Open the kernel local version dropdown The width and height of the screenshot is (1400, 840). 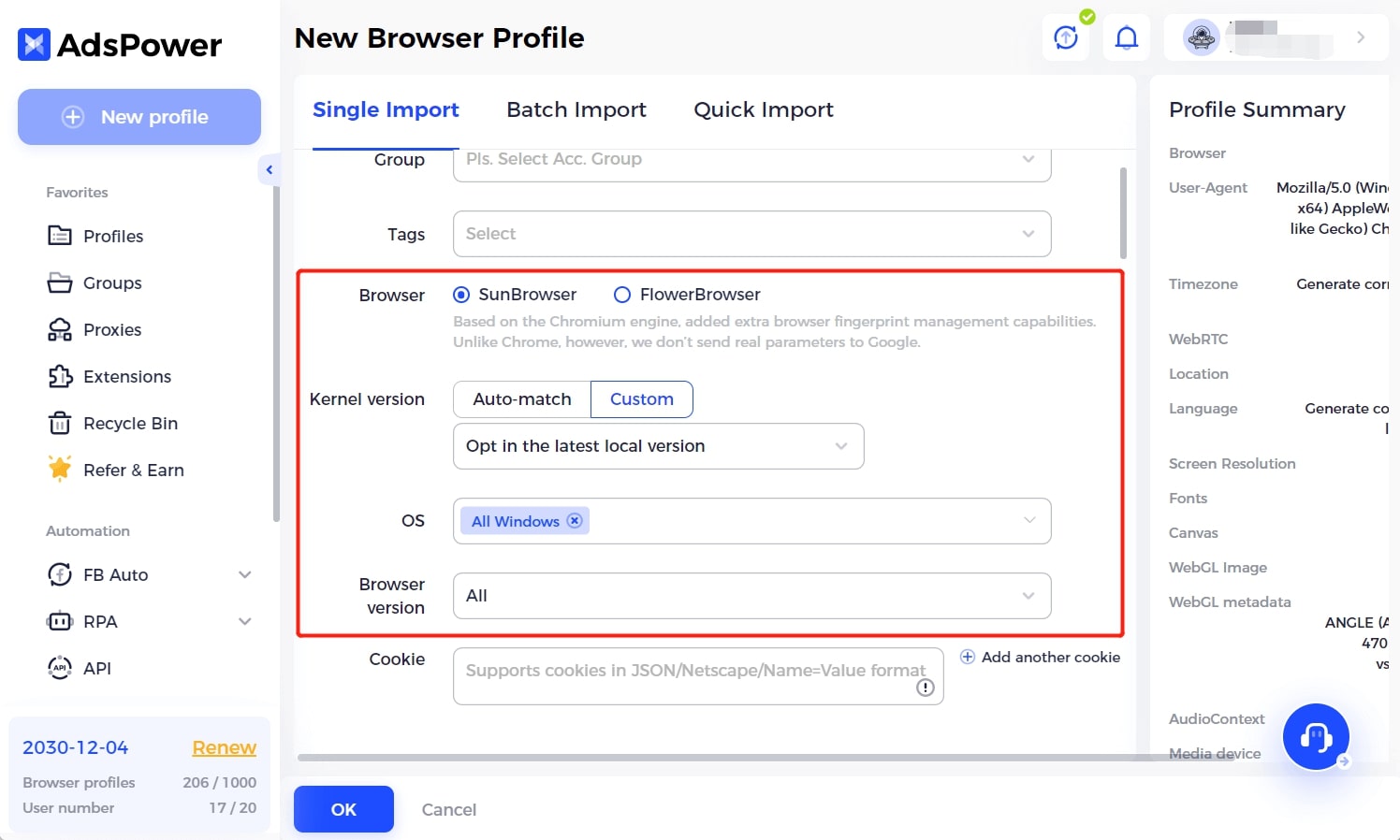point(657,446)
